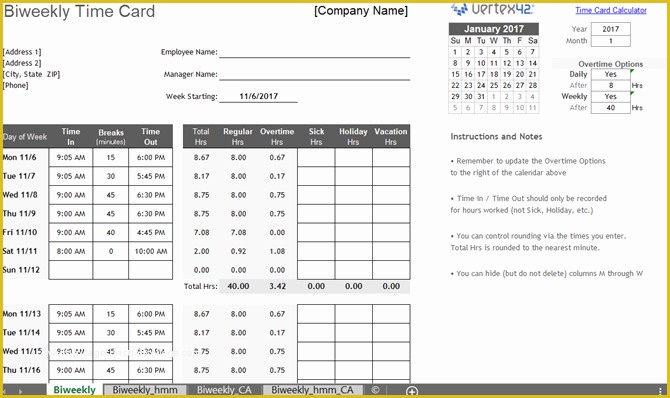
Task: Select the Total Hrs regular sum 40.00
Action: [x=238, y=286]
